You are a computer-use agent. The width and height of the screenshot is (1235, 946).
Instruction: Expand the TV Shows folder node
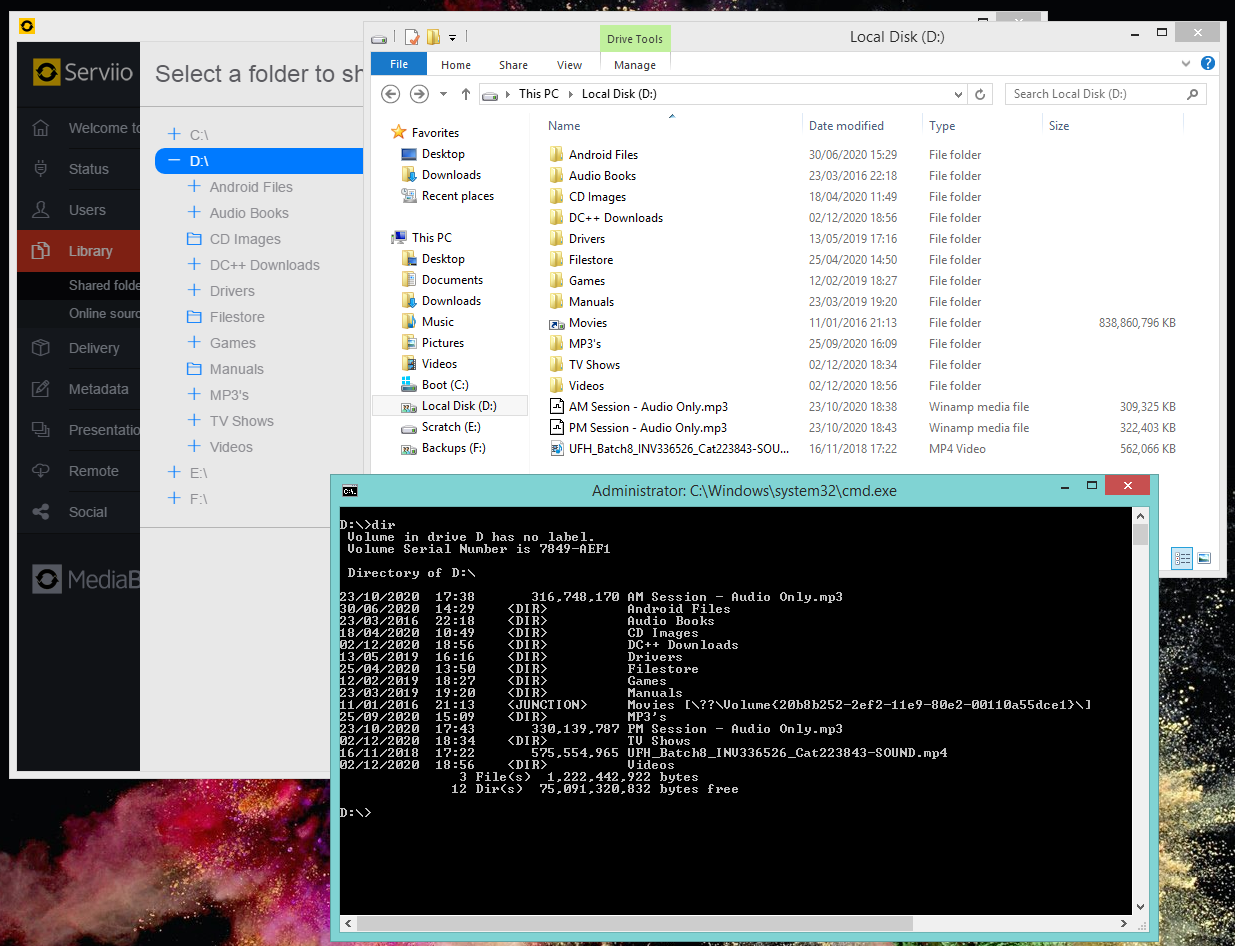point(194,421)
